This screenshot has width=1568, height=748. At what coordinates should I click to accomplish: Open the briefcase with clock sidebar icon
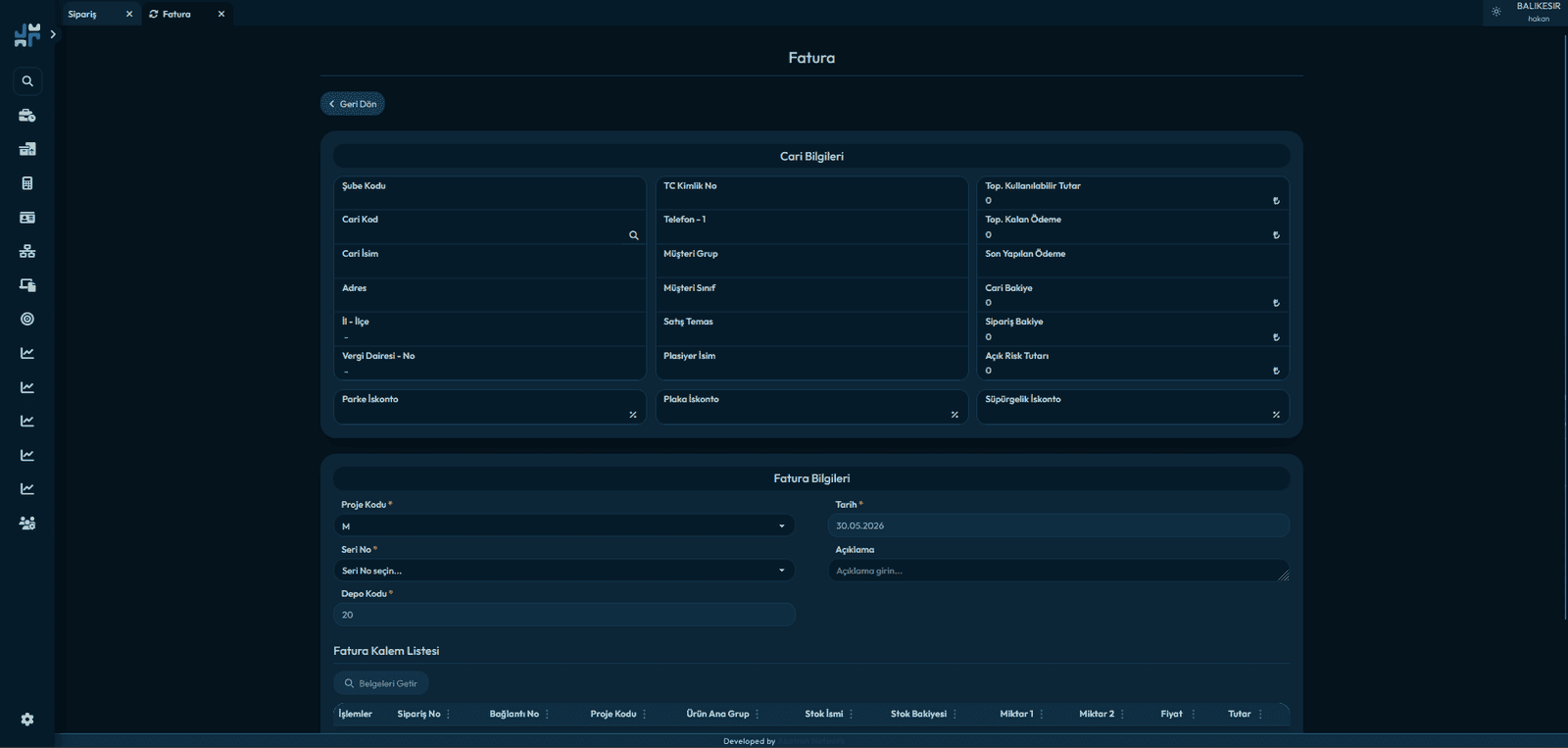coord(27,116)
